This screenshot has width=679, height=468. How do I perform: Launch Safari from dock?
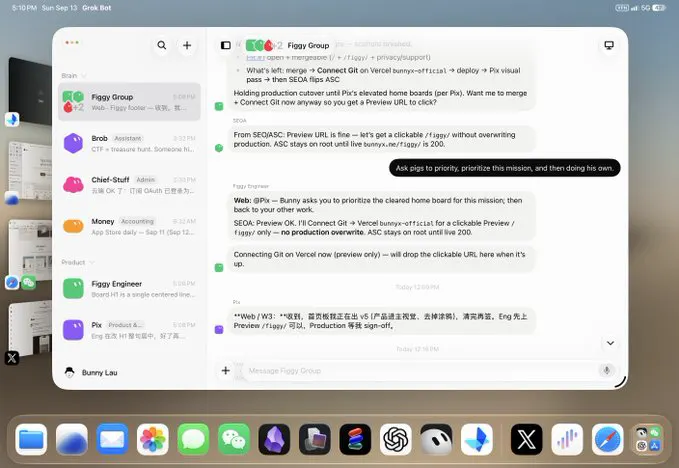[607, 439]
